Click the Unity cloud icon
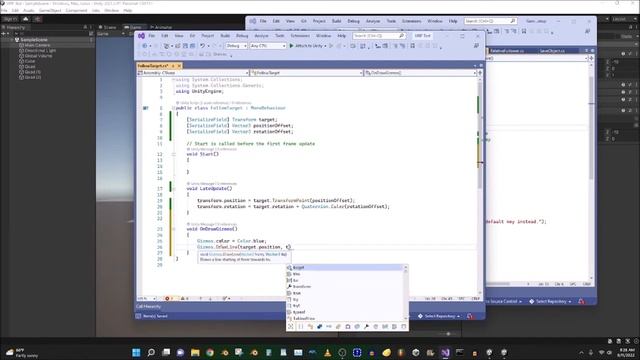The image size is (640, 360). click(26, 19)
